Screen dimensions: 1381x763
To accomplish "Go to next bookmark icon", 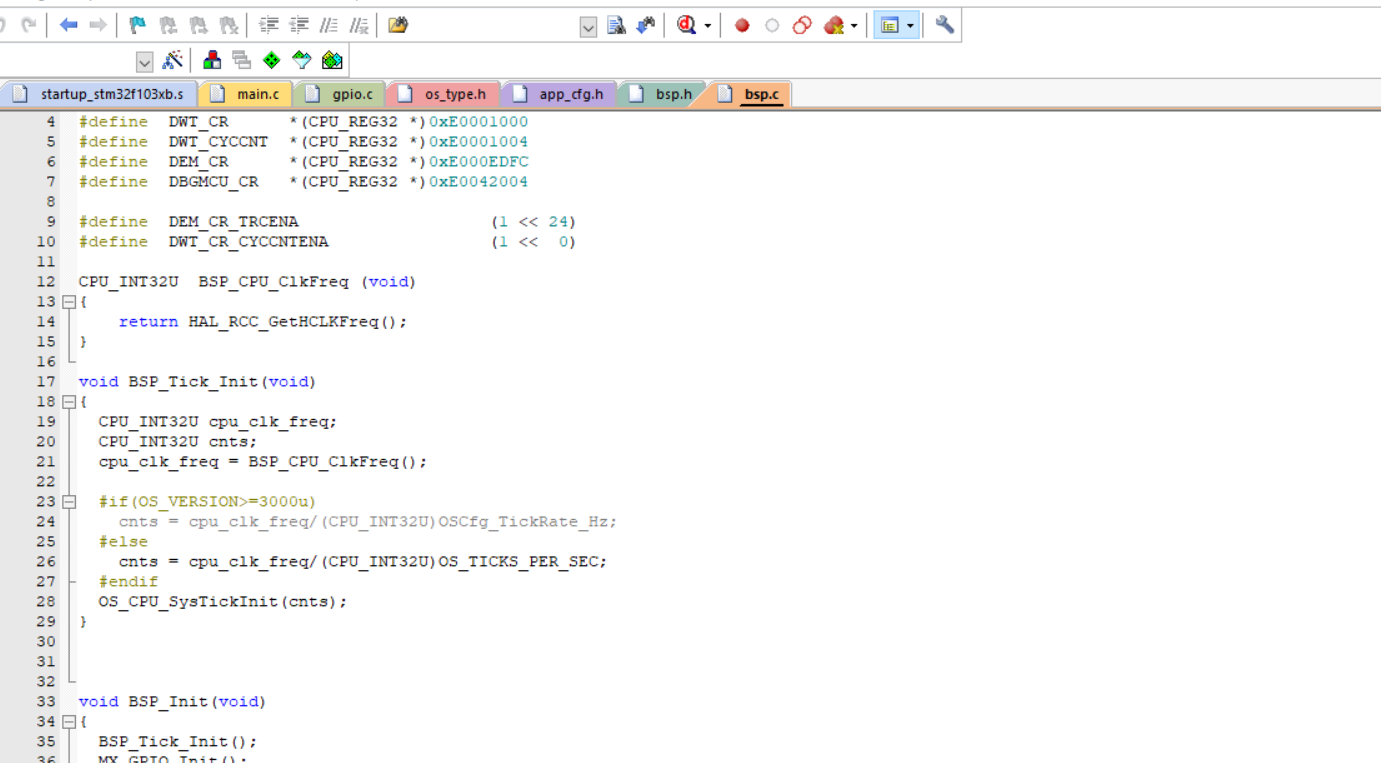I will [198, 25].
